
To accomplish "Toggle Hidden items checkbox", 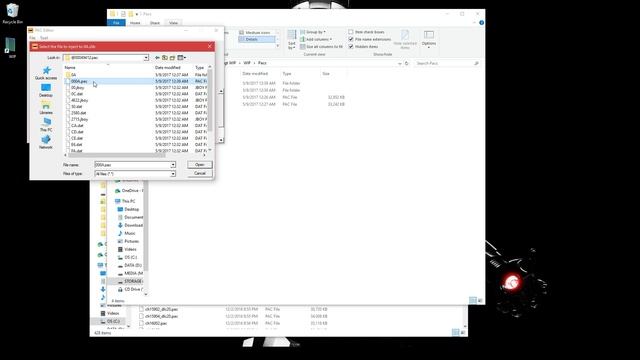I will coord(351,47).
